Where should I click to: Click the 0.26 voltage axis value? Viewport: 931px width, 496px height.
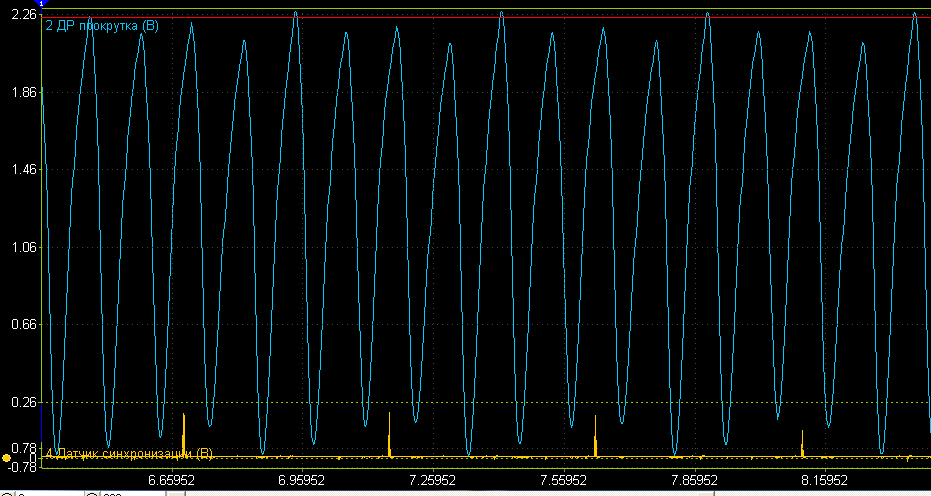tap(23, 403)
